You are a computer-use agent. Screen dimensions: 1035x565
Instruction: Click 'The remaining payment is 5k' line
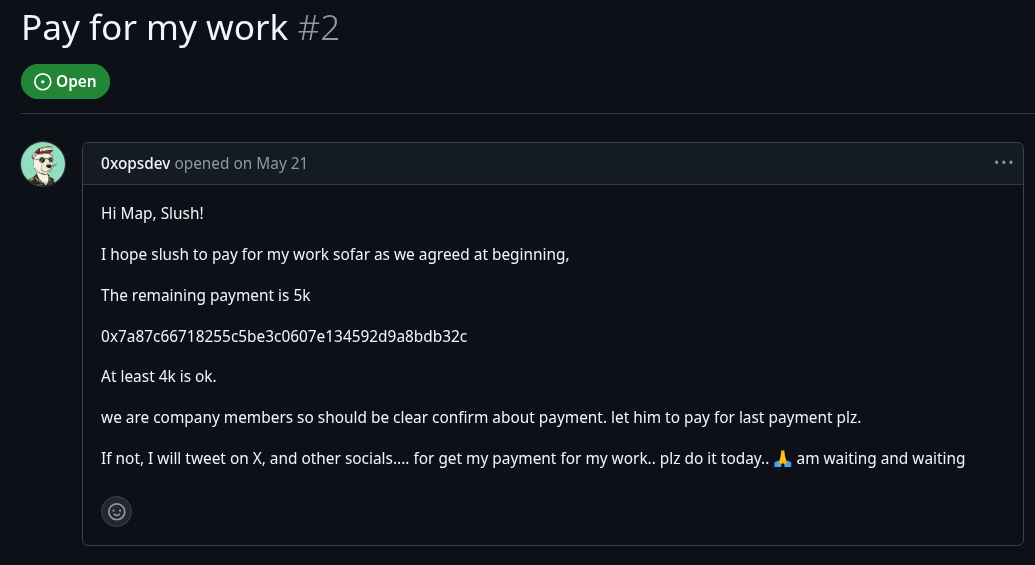point(212,295)
